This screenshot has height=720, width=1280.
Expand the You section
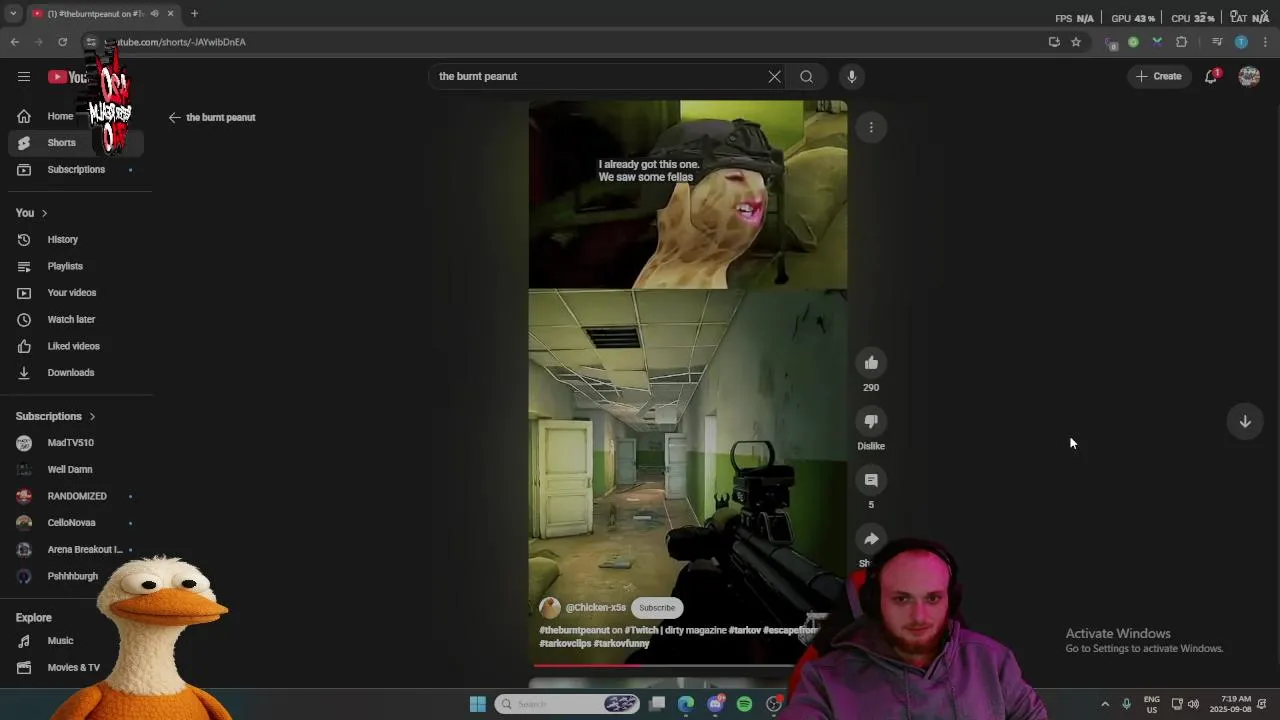[x=32, y=213]
